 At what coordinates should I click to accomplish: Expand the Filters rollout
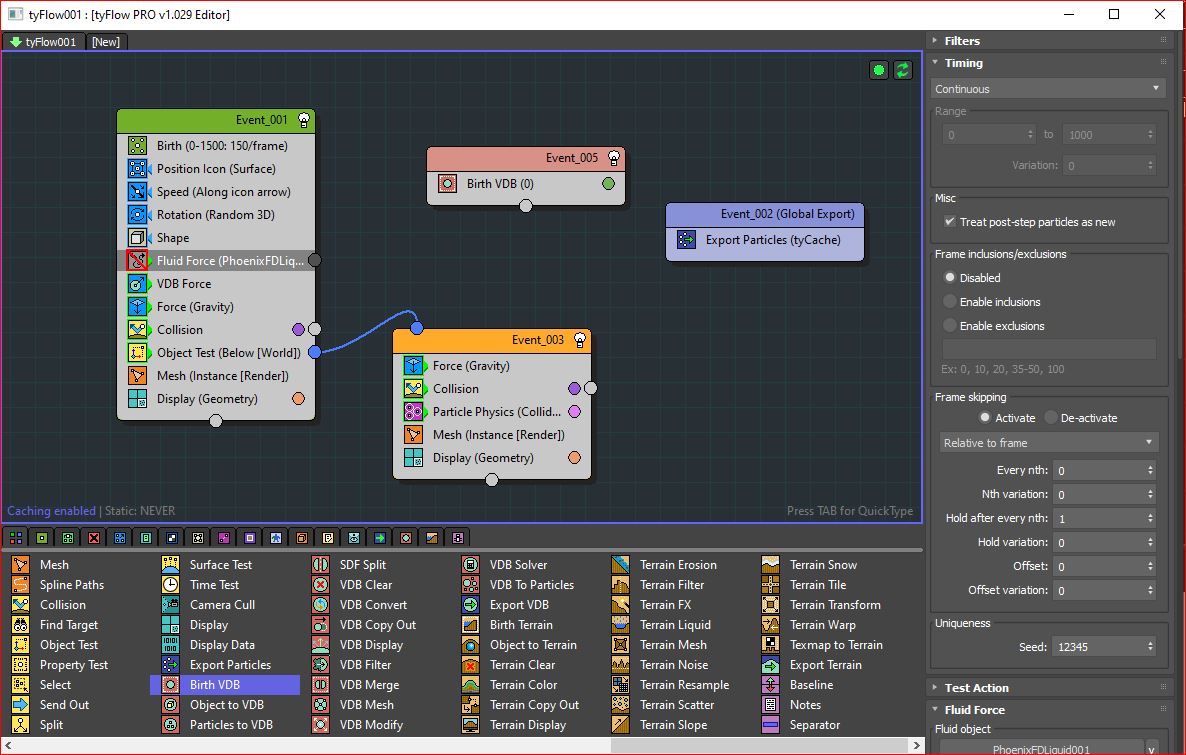click(962, 41)
